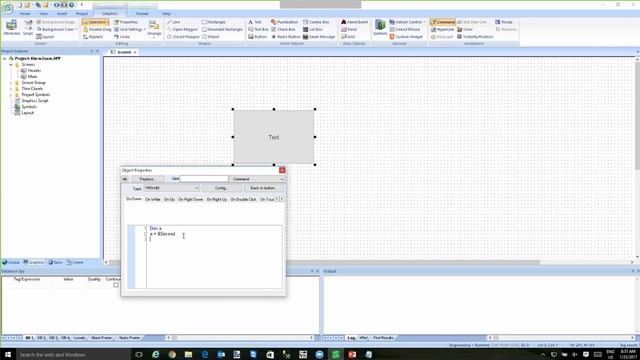
Task: Select the Closed Polygon tool
Action: [183, 37]
